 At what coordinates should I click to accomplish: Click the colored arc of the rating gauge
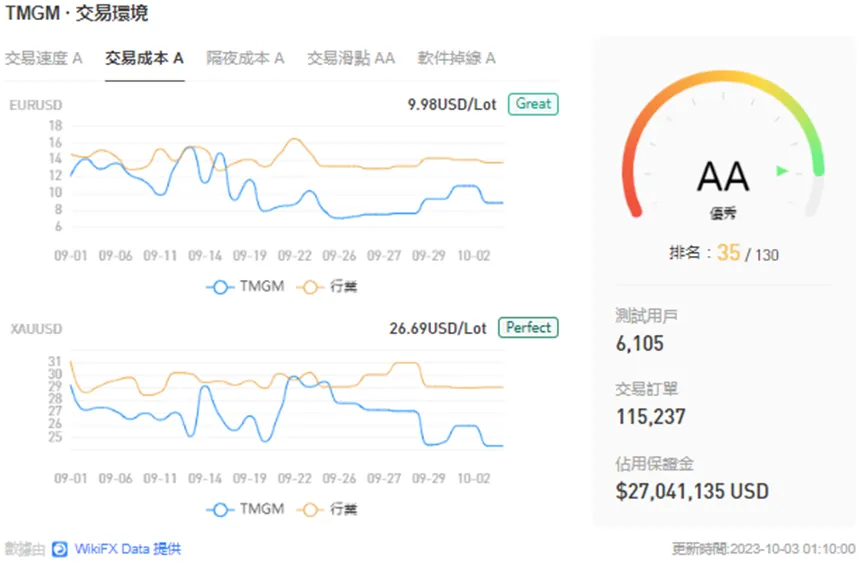tap(722, 77)
